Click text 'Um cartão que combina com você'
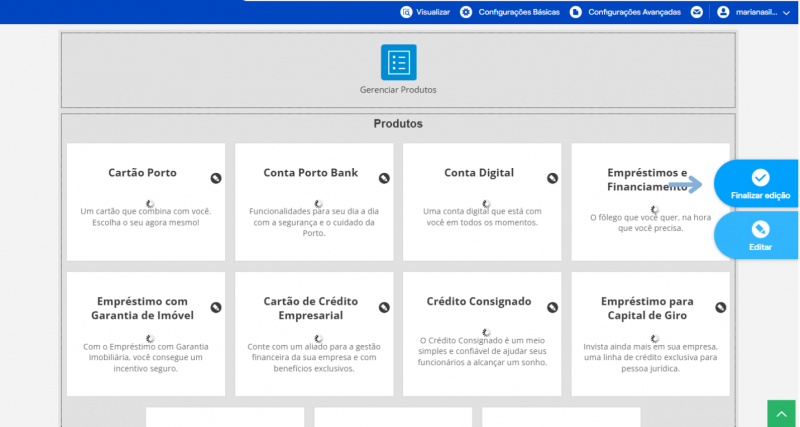 click(x=145, y=211)
